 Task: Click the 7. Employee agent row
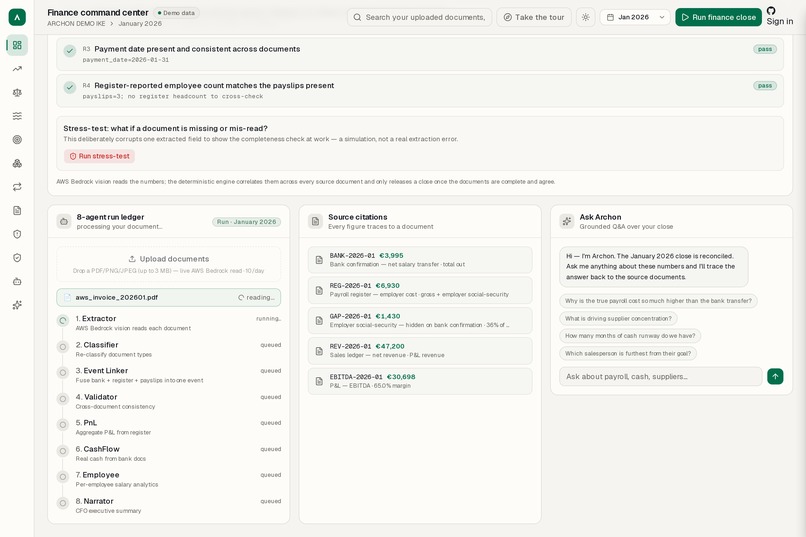(169, 479)
